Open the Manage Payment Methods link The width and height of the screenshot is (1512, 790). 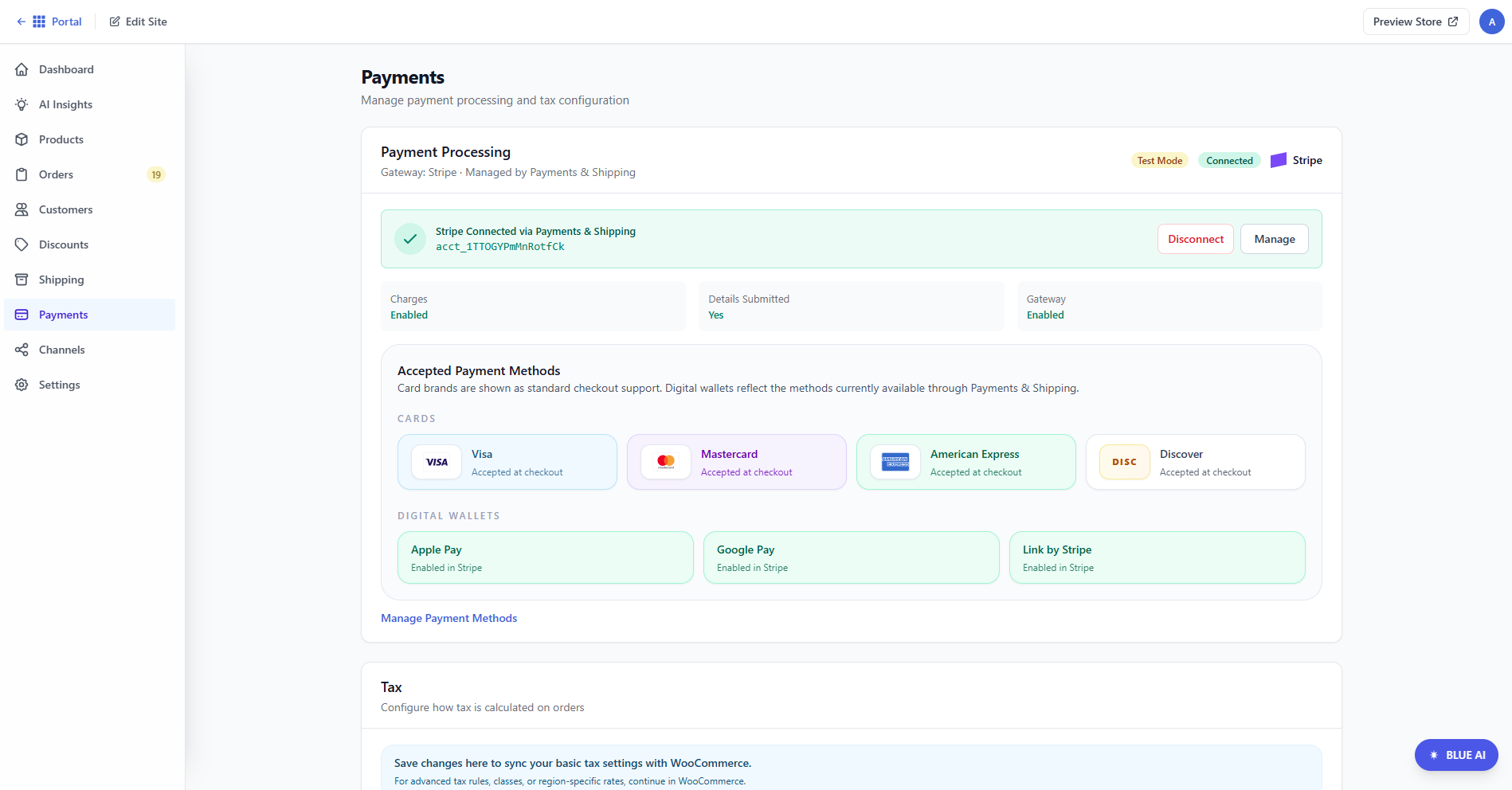click(x=449, y=618)
